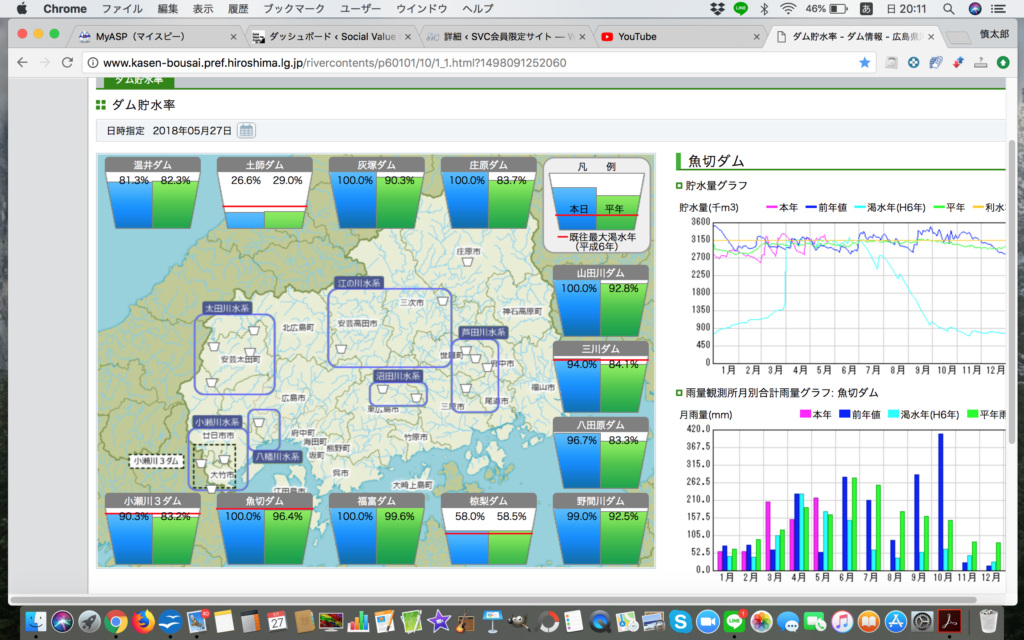Screen dimensions: 1024x640
Task: Open Finder from the Dock
Action: [x=37, y=621]
